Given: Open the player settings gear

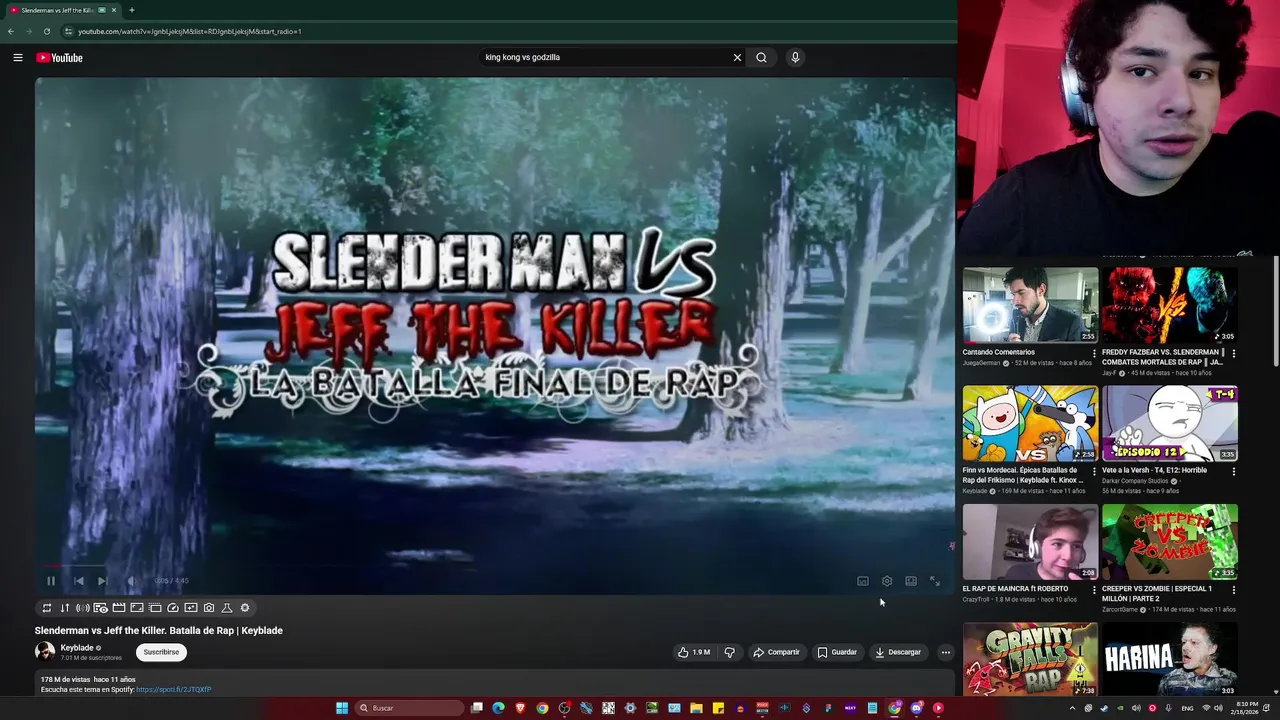Looking at the screenshot, I should [887, 580].
